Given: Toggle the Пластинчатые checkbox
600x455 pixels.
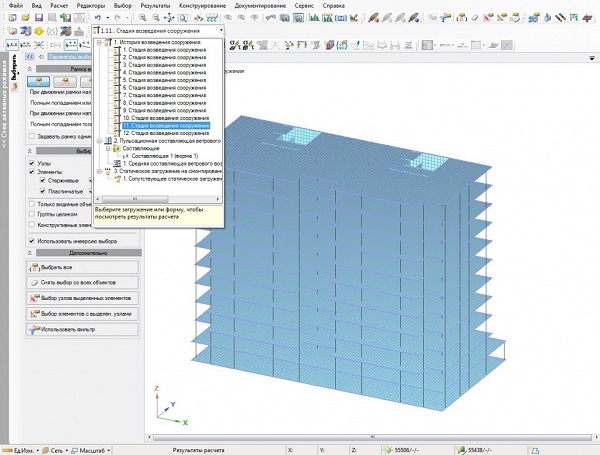Looking at the screenshot, I should tap(43, 191).
